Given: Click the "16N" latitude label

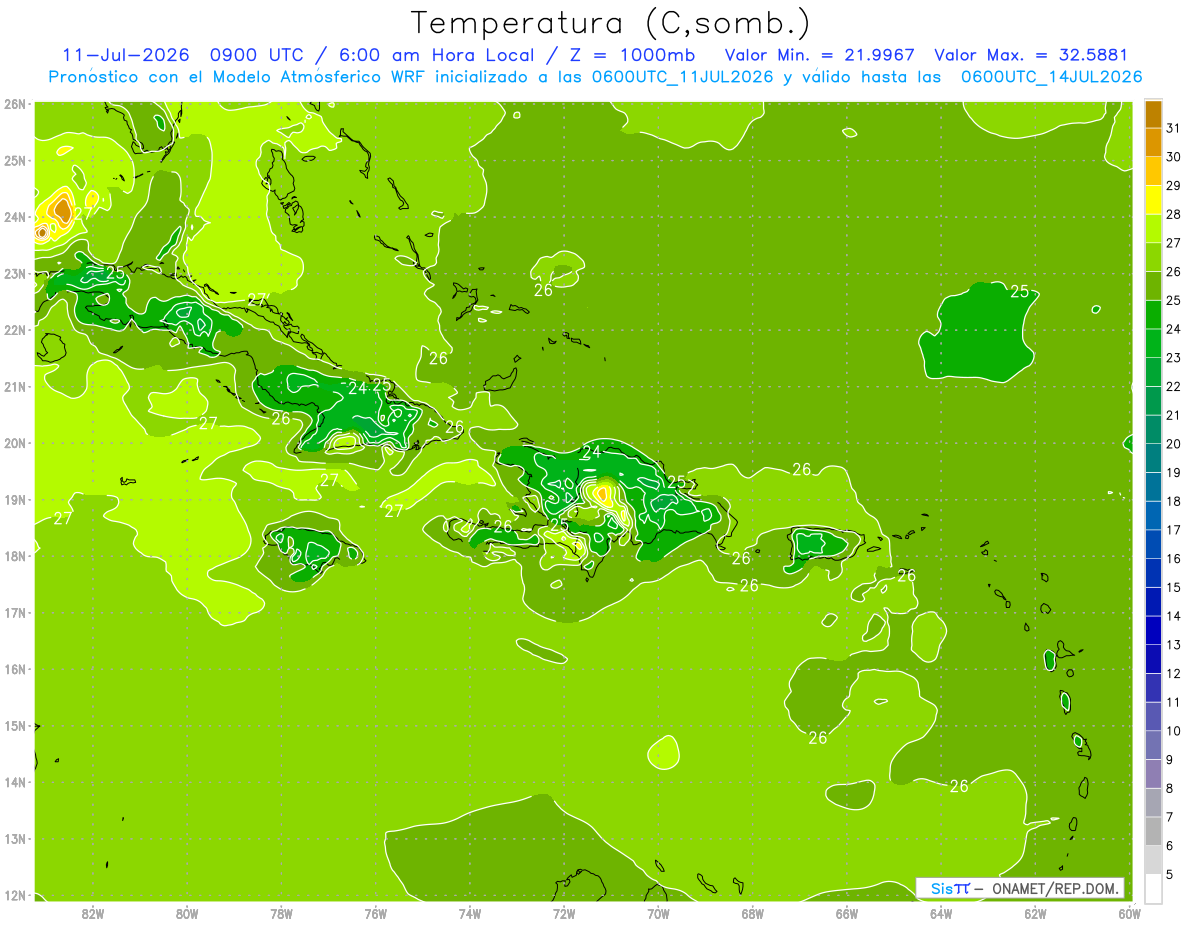Looking at the screenshot, I should tap(15, 669).
